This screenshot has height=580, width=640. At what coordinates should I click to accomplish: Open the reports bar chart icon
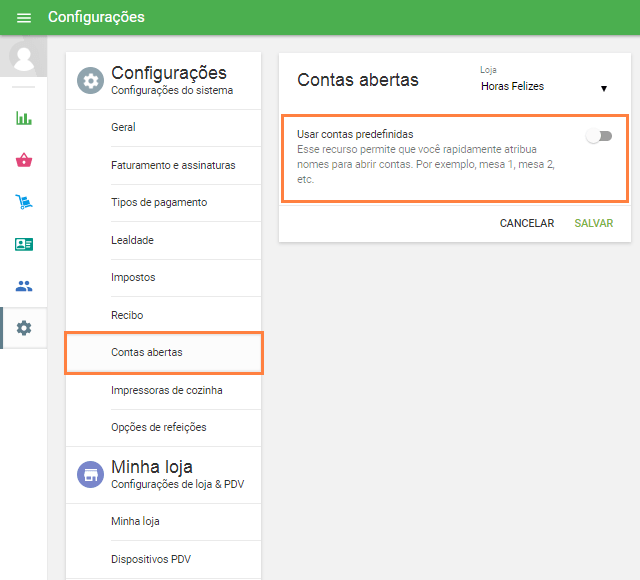click(x=24, y=118)
